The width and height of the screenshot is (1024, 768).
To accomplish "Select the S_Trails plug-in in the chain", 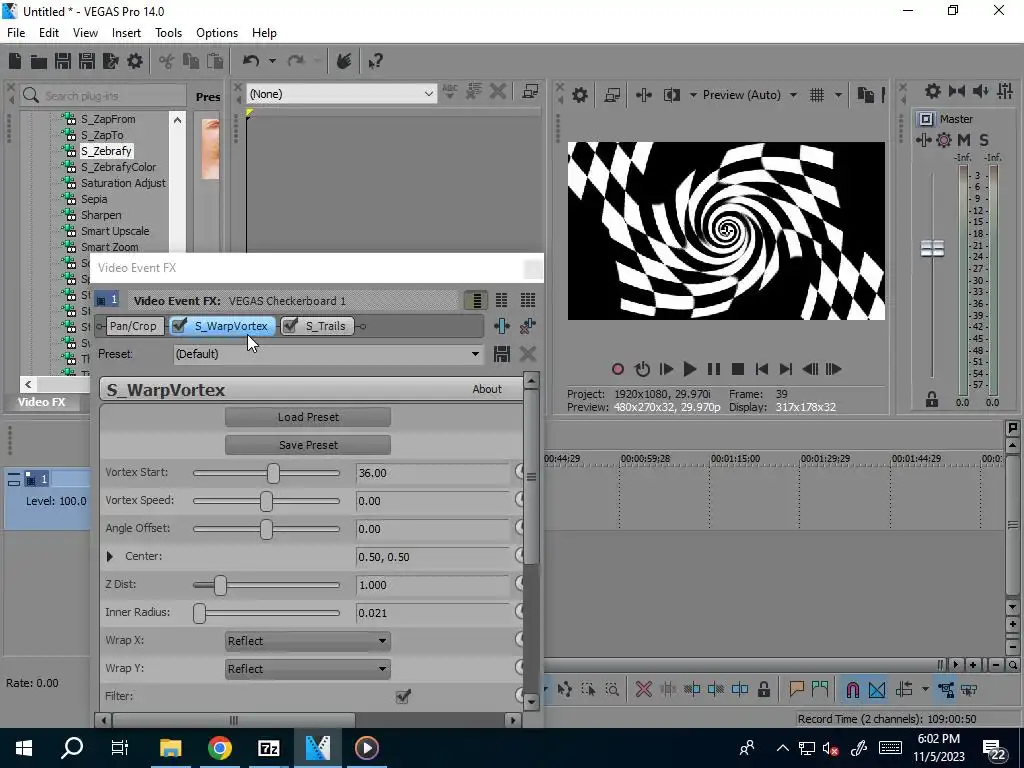I will [x=325, y=326].
